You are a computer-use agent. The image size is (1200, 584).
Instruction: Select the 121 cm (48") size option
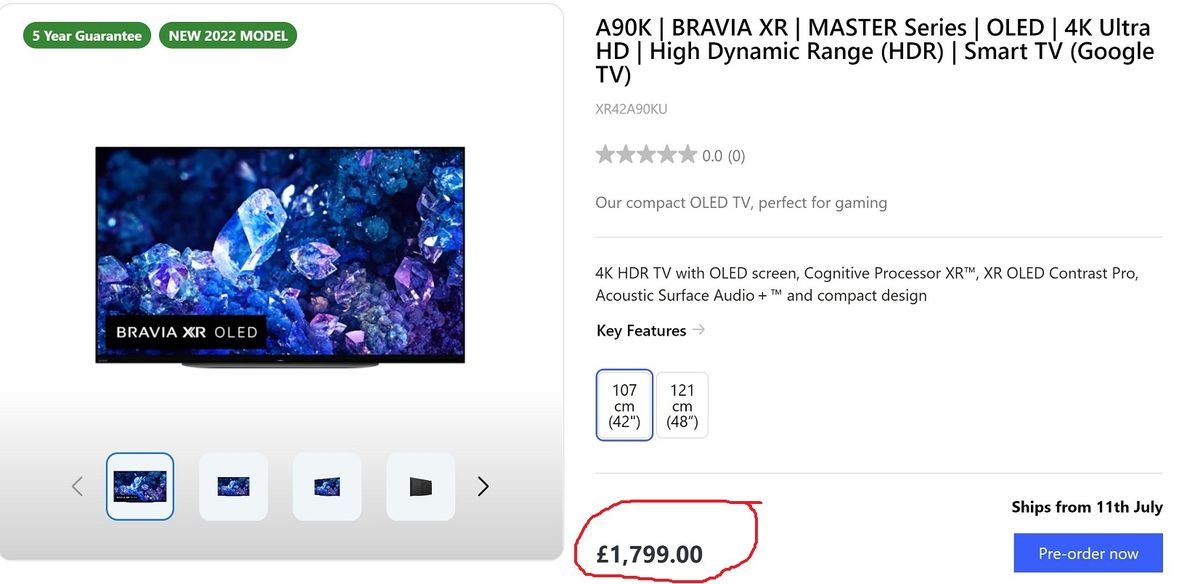tap(682, 404)
